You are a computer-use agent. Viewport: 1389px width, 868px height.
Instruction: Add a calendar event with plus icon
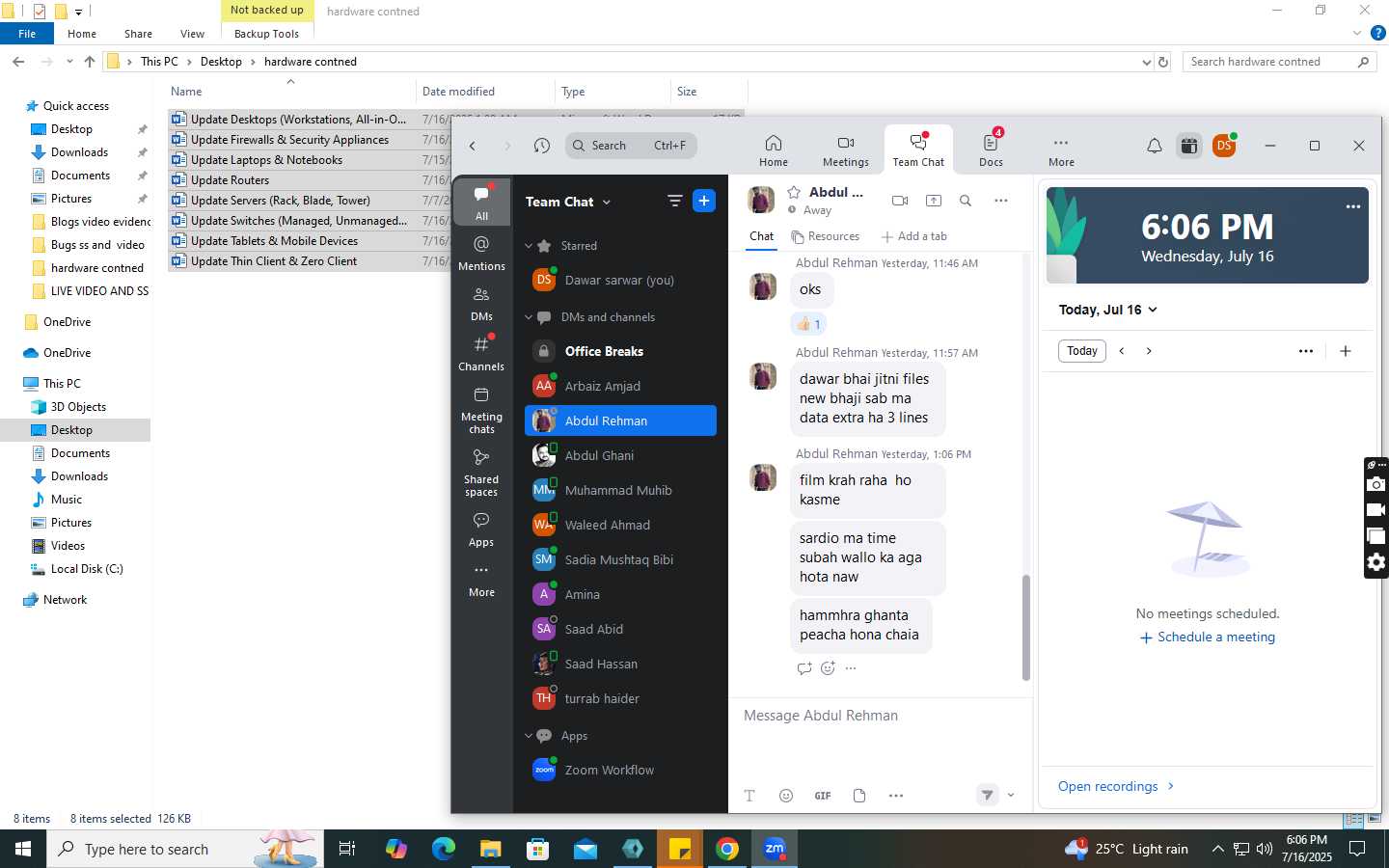(1346, 351)
